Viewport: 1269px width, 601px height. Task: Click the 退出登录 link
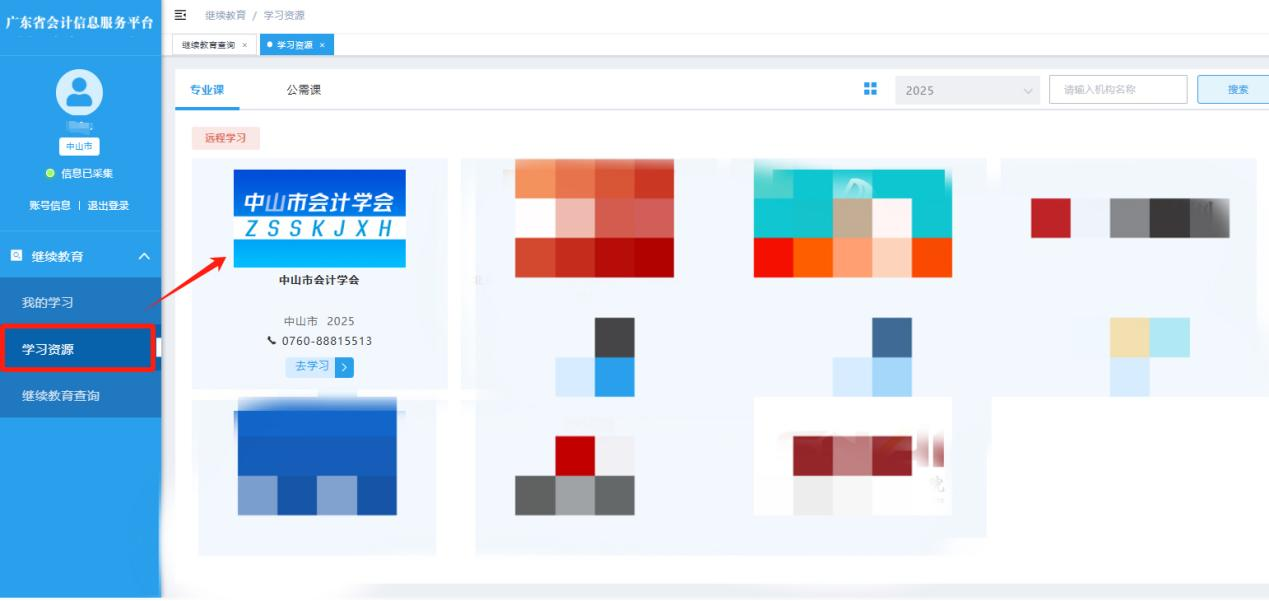click(x=107, y=206)
